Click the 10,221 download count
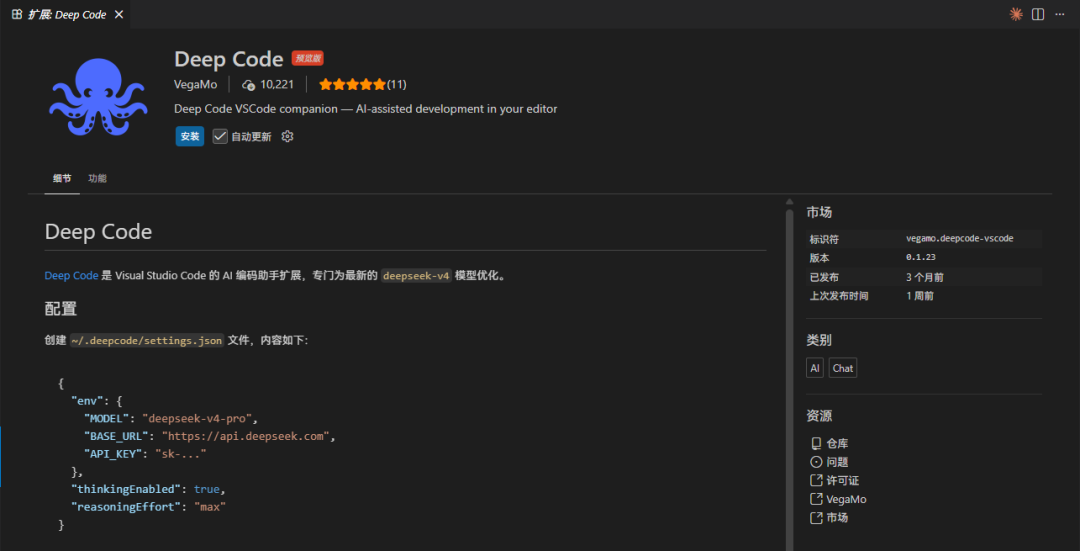The image size is (1080, 551). pos(277,85)
